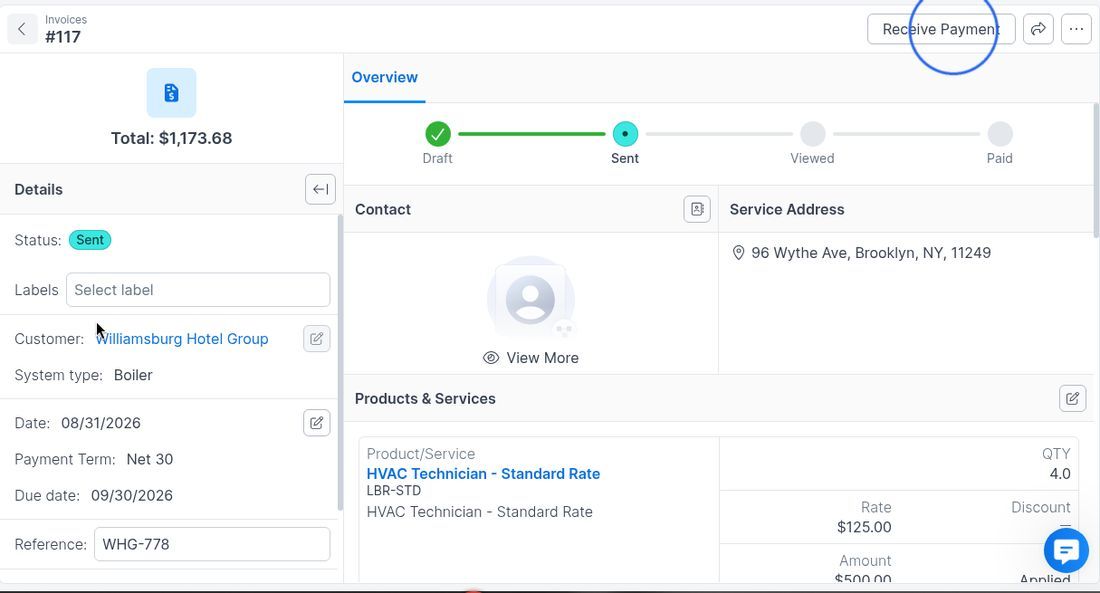
Task: Go back using the arrow beside Invoices
Action: 22,29
